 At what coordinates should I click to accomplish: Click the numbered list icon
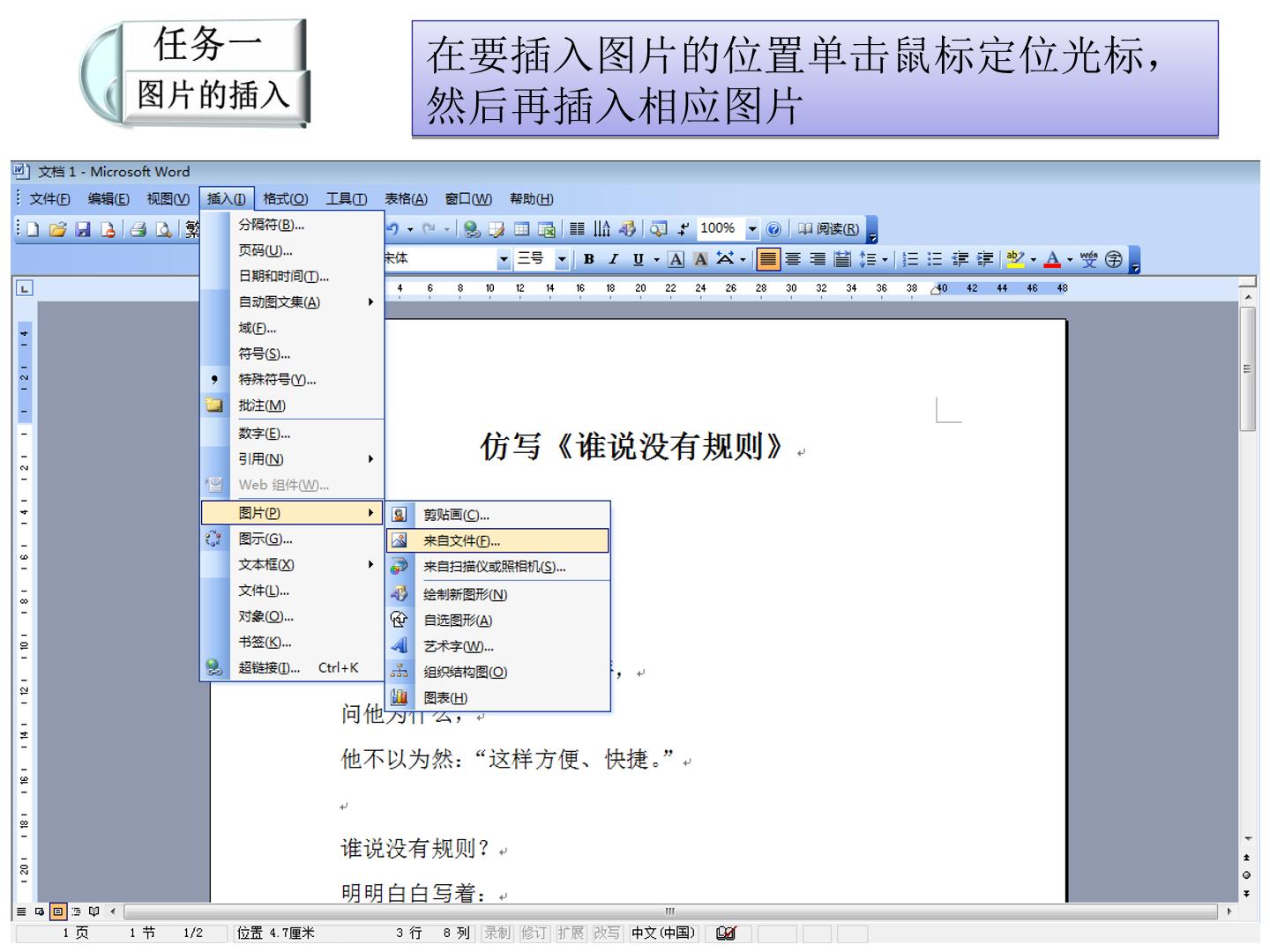coord(910,259)
